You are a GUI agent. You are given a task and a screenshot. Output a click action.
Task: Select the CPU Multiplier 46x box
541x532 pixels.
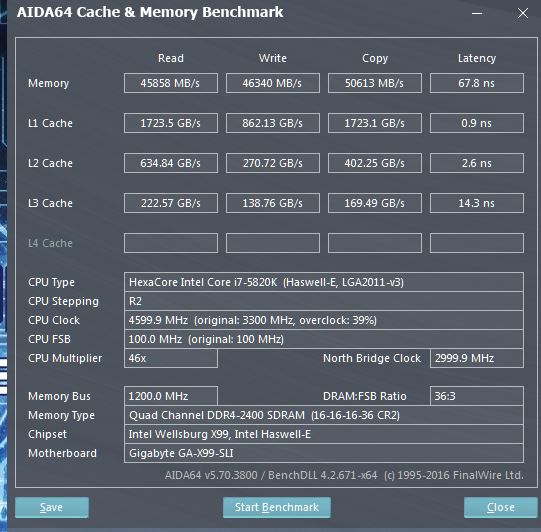171,358
